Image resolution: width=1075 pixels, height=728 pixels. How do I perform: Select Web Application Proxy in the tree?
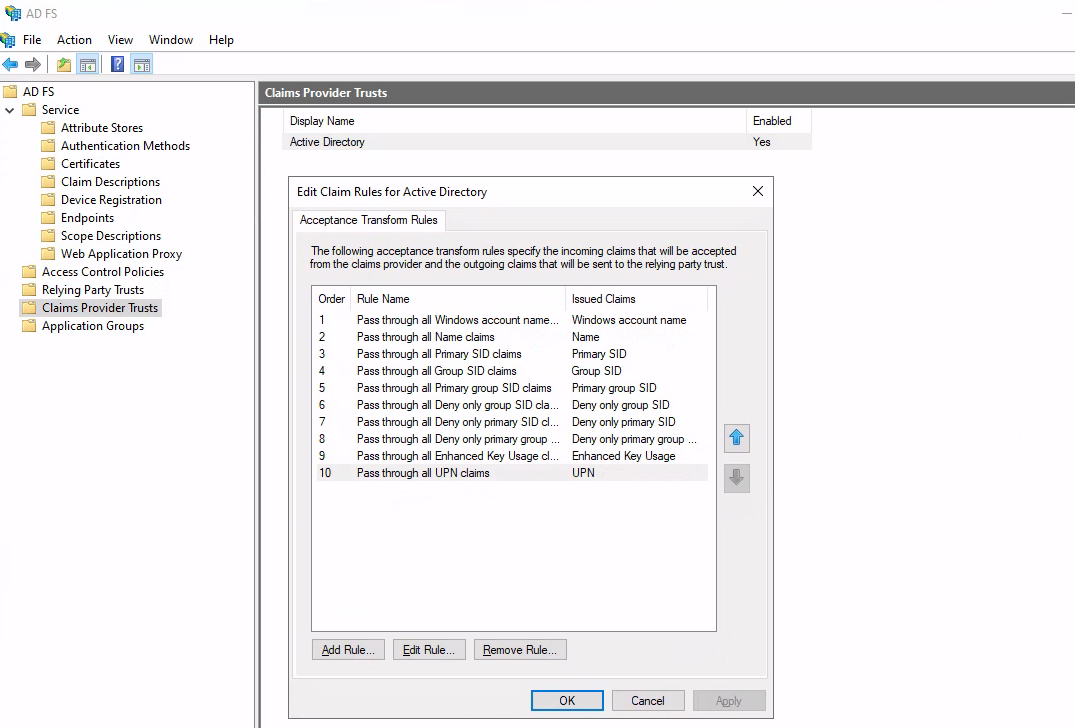click(121, 254)
